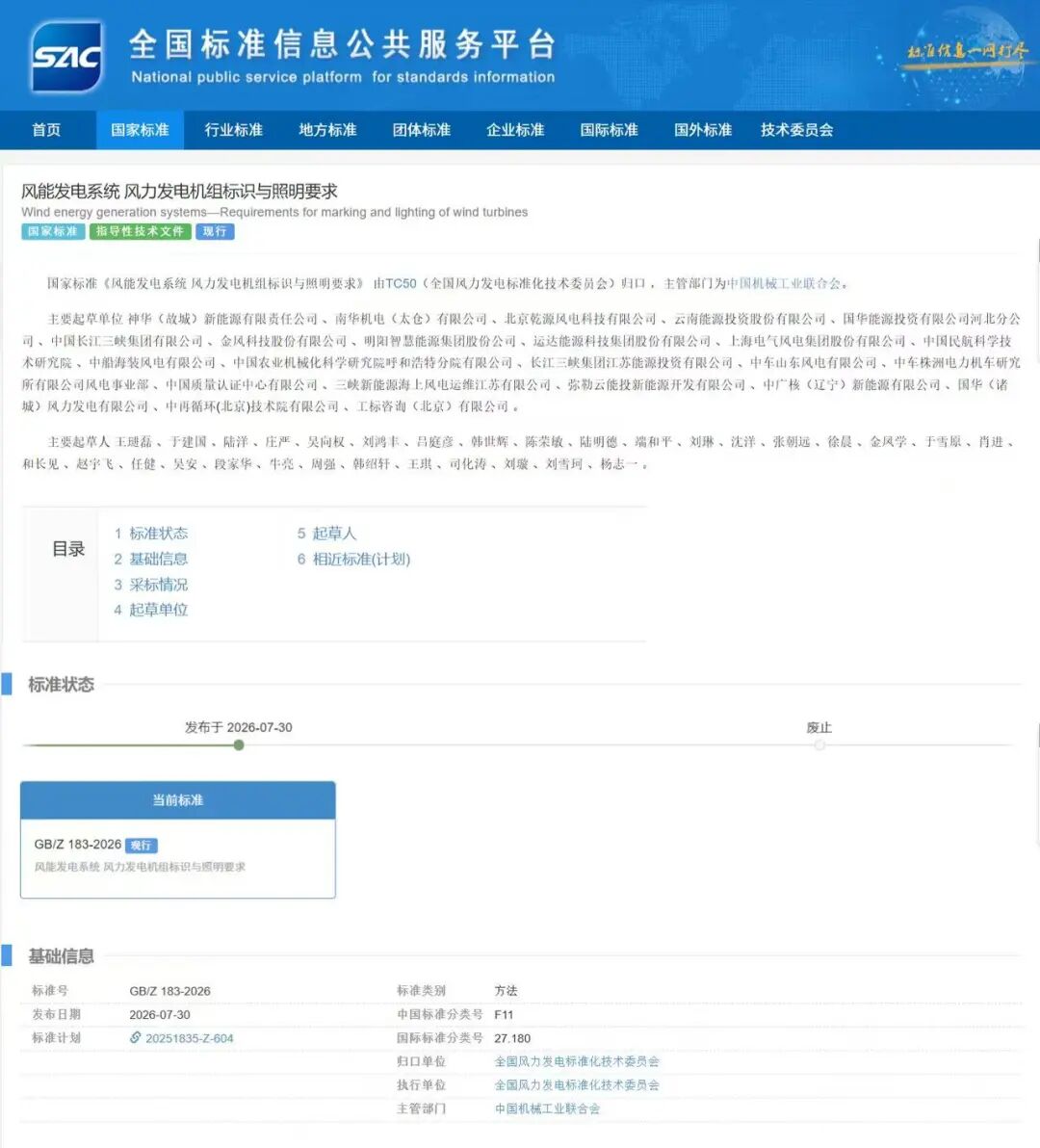The width and height of the screenshot is (1040, 1148).
Task: Click the SAC logo icon
Action: (65, 57)
